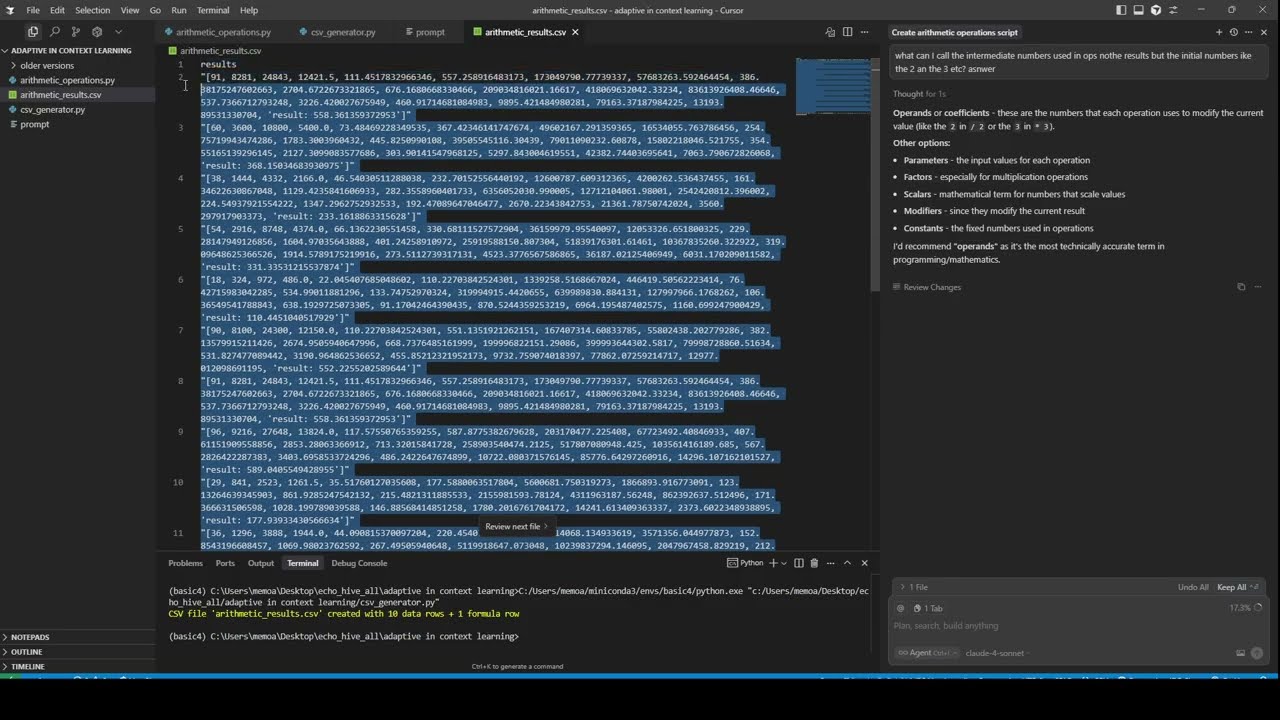Select arithmetic_results.csv in explorer
1280x720 pixels.
[77, 95]
